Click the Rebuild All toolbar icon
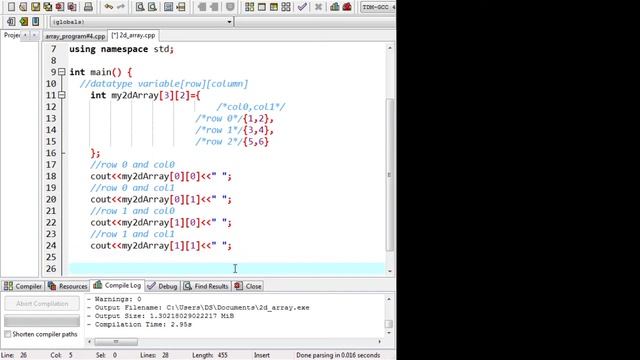Viewport: 640px width, 360px height. [286, 7]
